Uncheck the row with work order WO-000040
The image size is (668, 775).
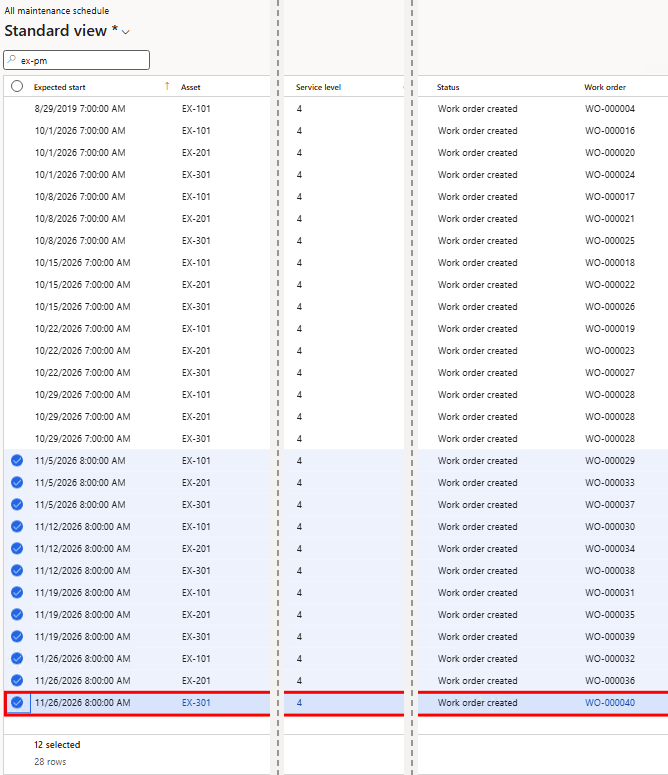click(17, 702)
